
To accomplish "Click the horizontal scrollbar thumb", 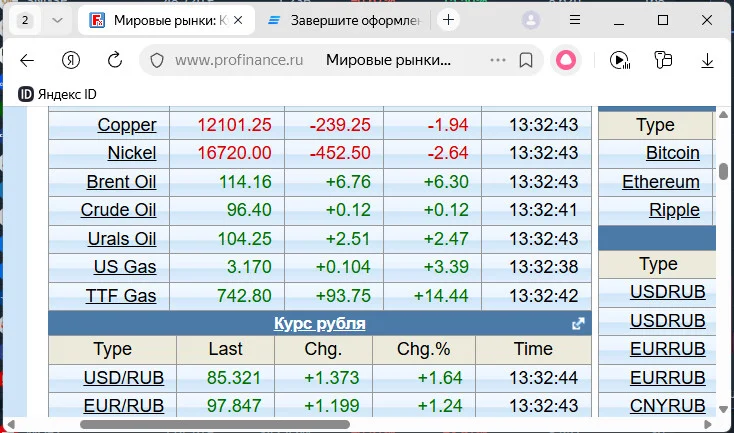I will click(x=215, y=425).
